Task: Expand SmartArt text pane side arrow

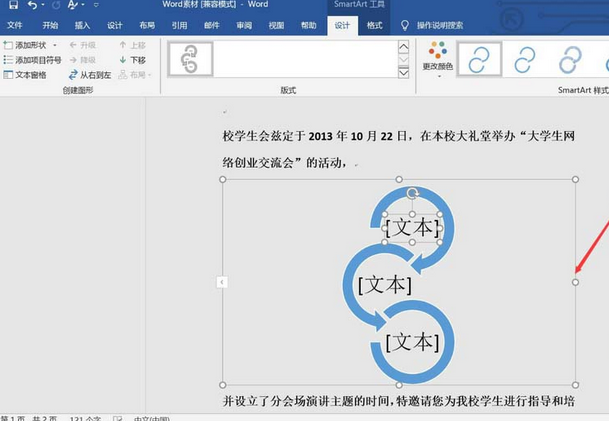Action: (x=222, y=283)
